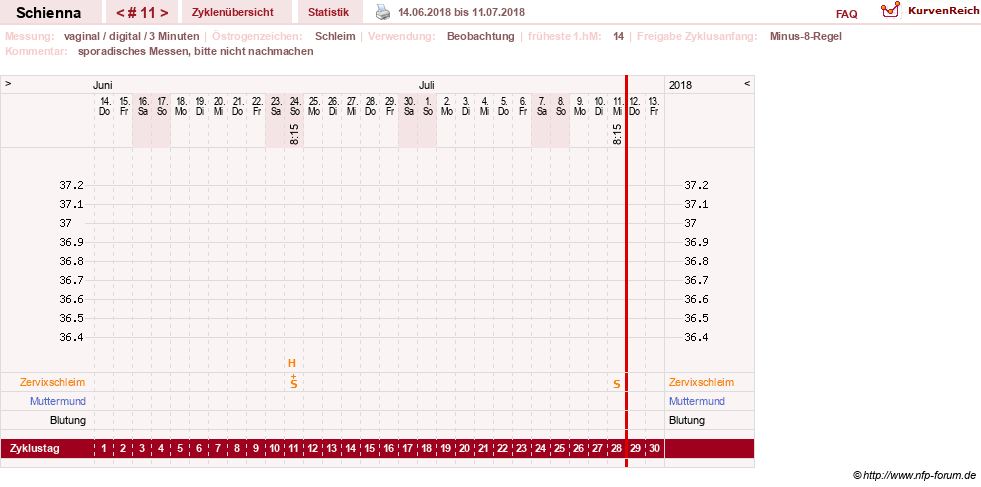The width and height of the screenshot is (981, 487).
Task: Select Zyklustag 11 cell
Action: point(293,448)
